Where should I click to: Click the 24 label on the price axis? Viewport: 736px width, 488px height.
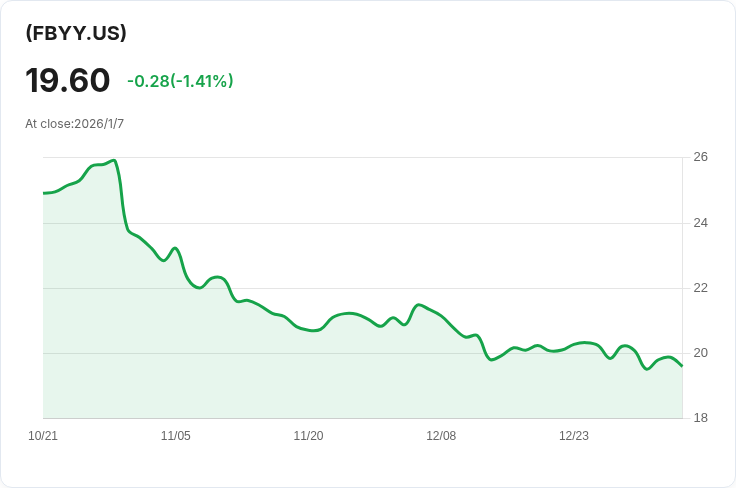700,223
